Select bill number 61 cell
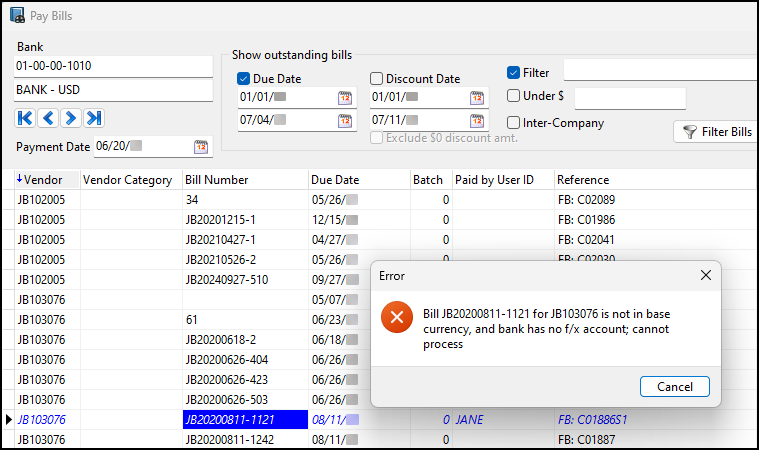The image size is (759, 450). point(245,320)
